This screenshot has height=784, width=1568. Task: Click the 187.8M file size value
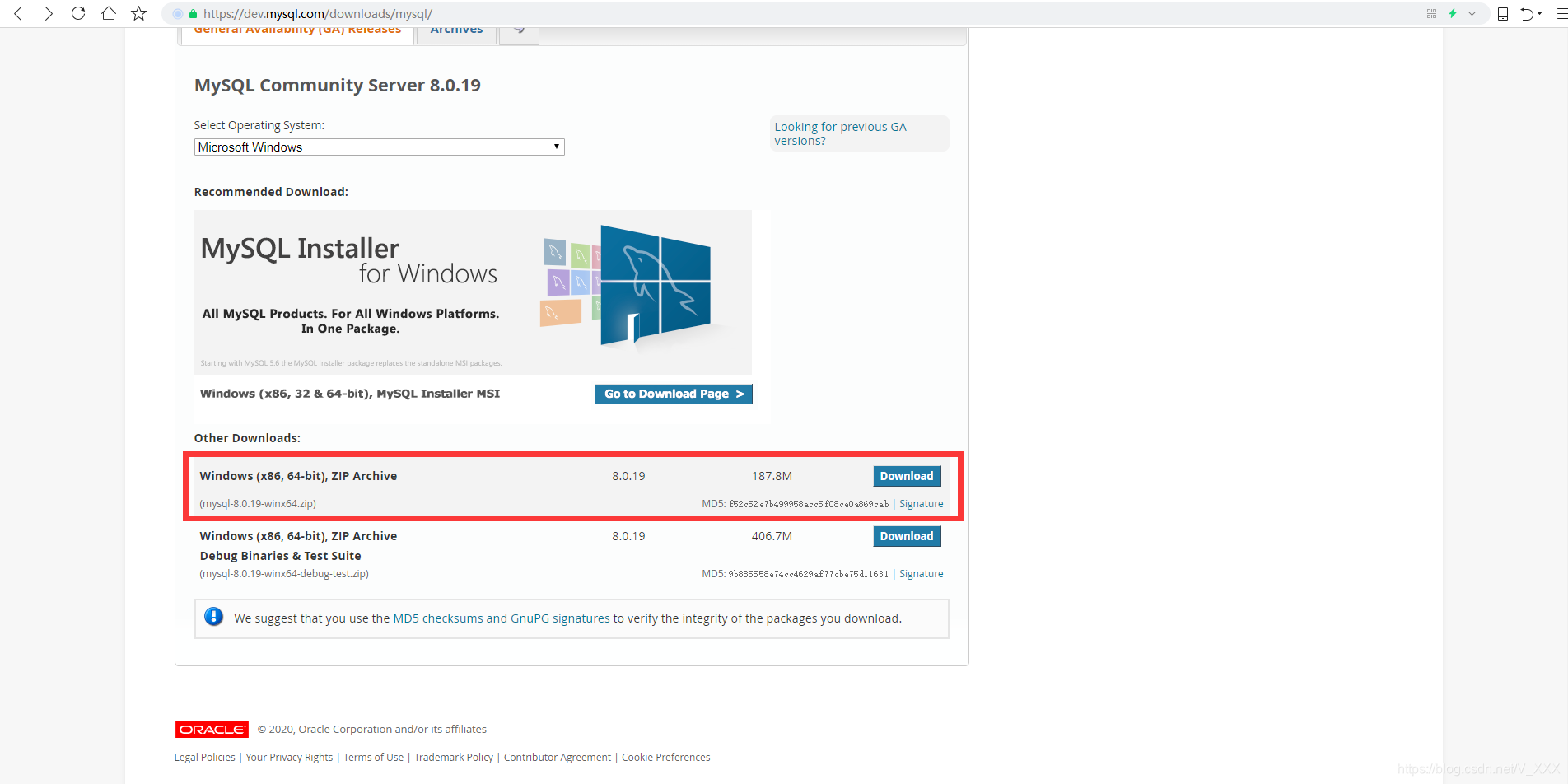[772, 476]
